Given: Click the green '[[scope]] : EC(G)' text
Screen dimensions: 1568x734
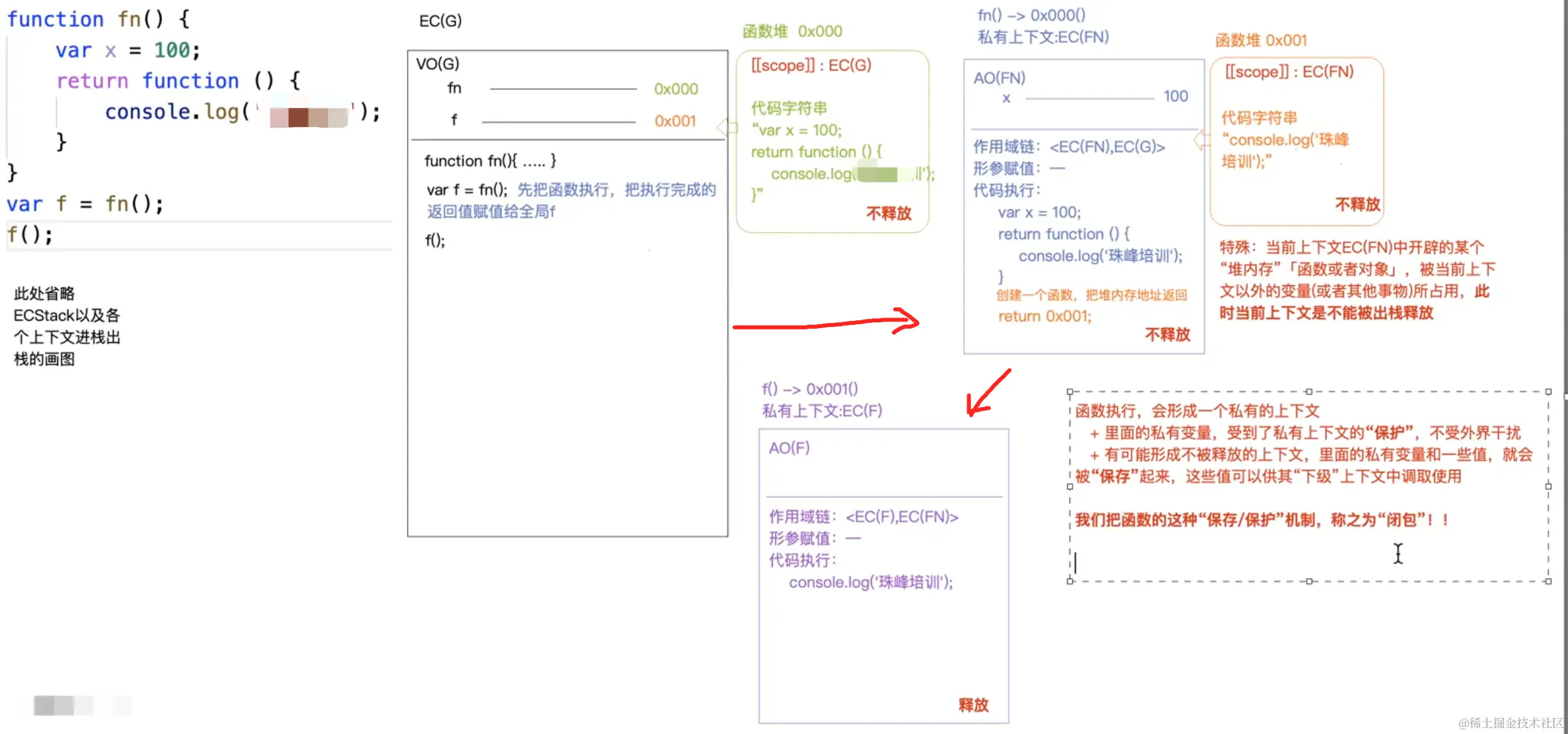Looking at the screenshot, I should 811,65.
